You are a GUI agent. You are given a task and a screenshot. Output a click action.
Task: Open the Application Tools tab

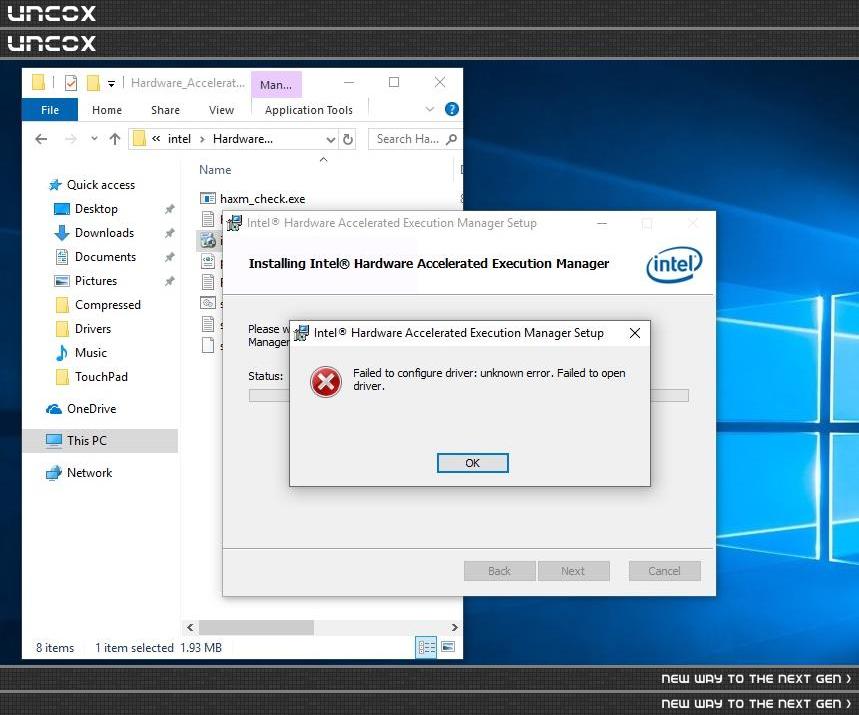coord(308,110)
